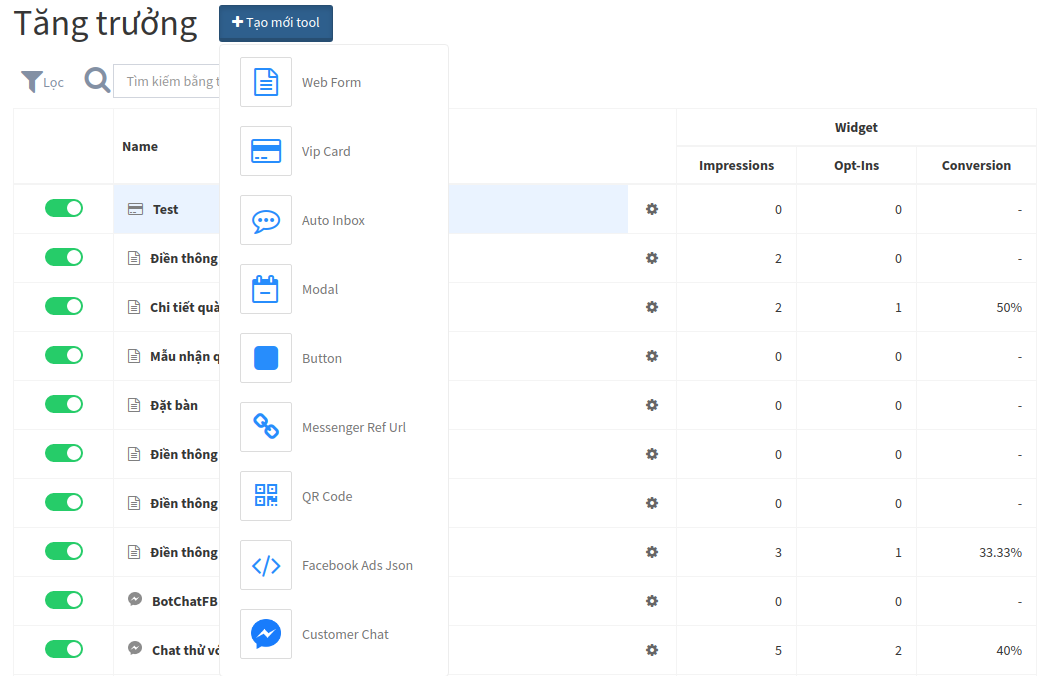Open settings gear for Chi tiết quà row
This screenshot has height=676, width=1038.
coord(652,307)
